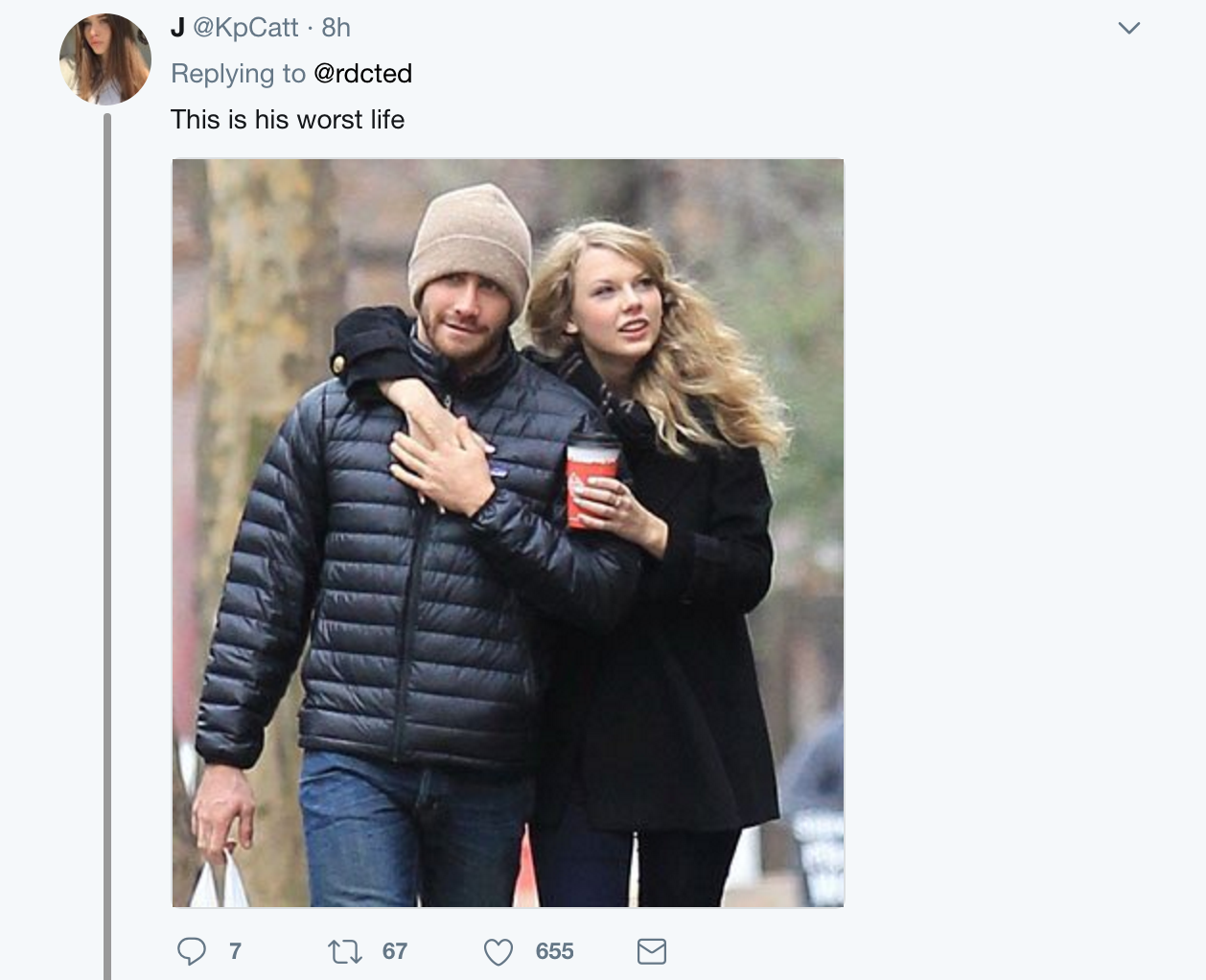This screenshot has height=980, width=1206.
Task: Click the retweet count 67
Action: click(x=395, y=951)
